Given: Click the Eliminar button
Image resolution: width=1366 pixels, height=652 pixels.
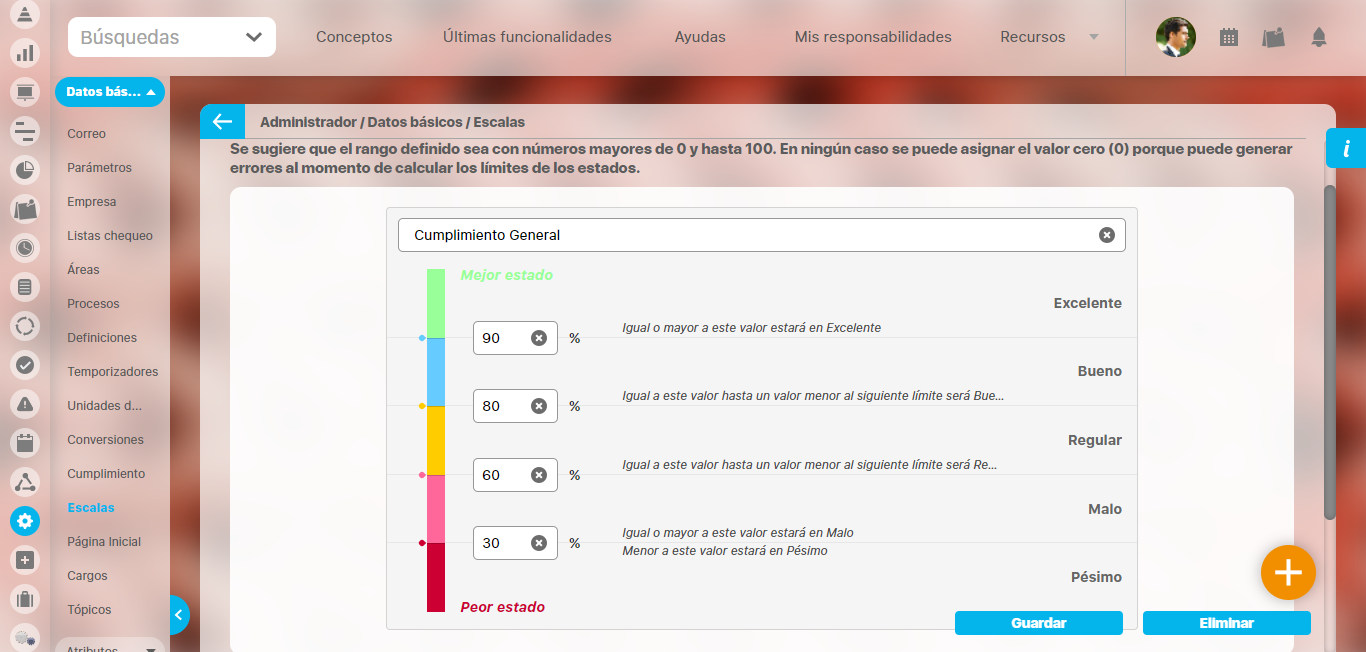Looking at the screenshot, I should tap(1226, 623).
